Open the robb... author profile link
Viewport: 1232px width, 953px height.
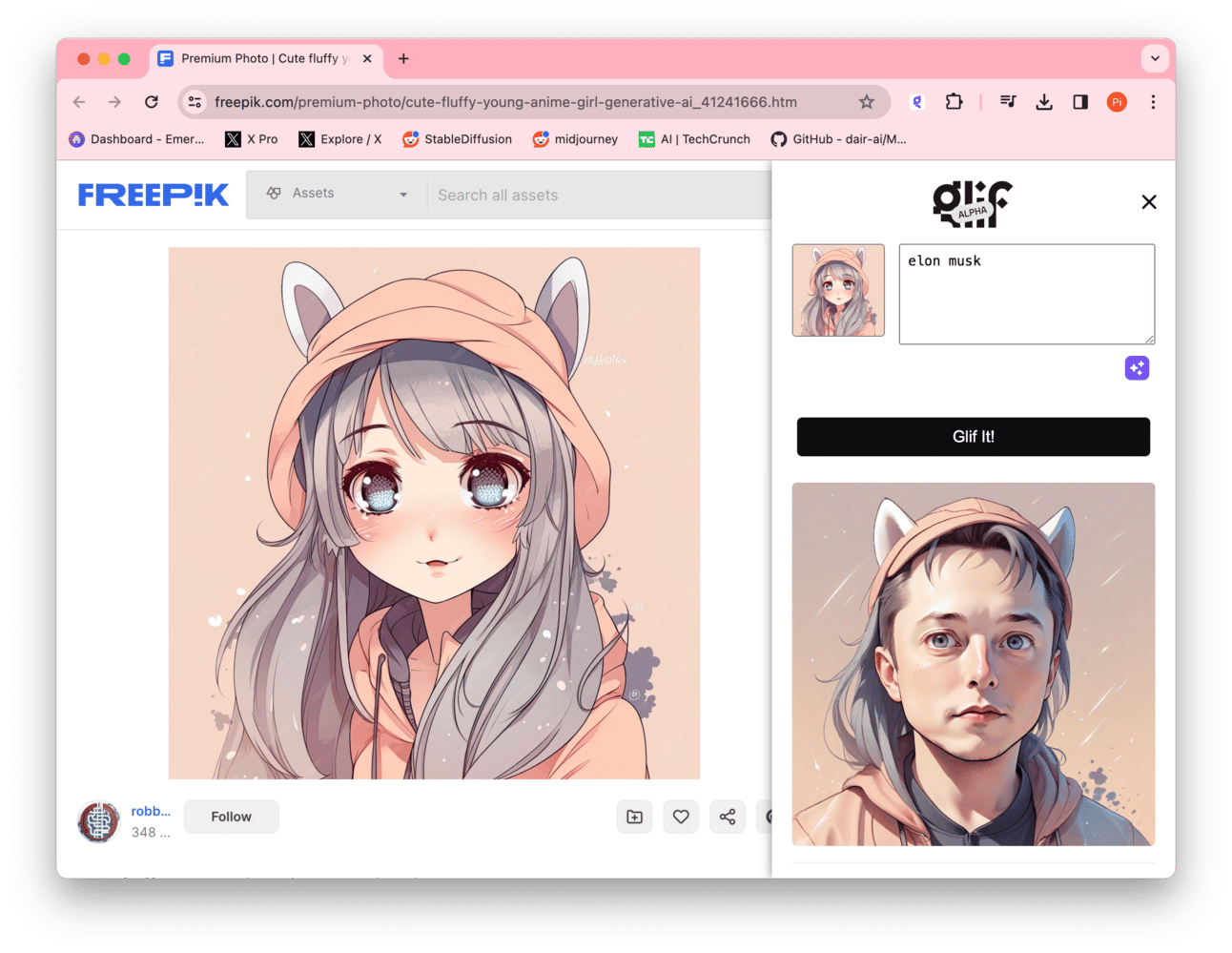151,811
